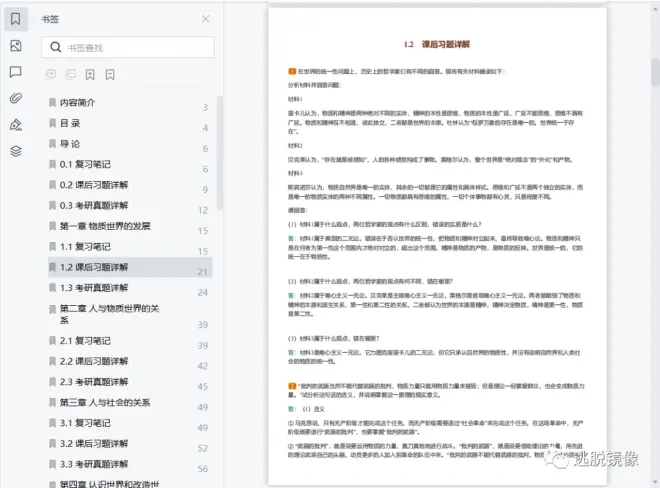Click the magnifier icon in bookmark search
Image resolution: width=660 pixels, height=488 pixels.
[55, 47]
